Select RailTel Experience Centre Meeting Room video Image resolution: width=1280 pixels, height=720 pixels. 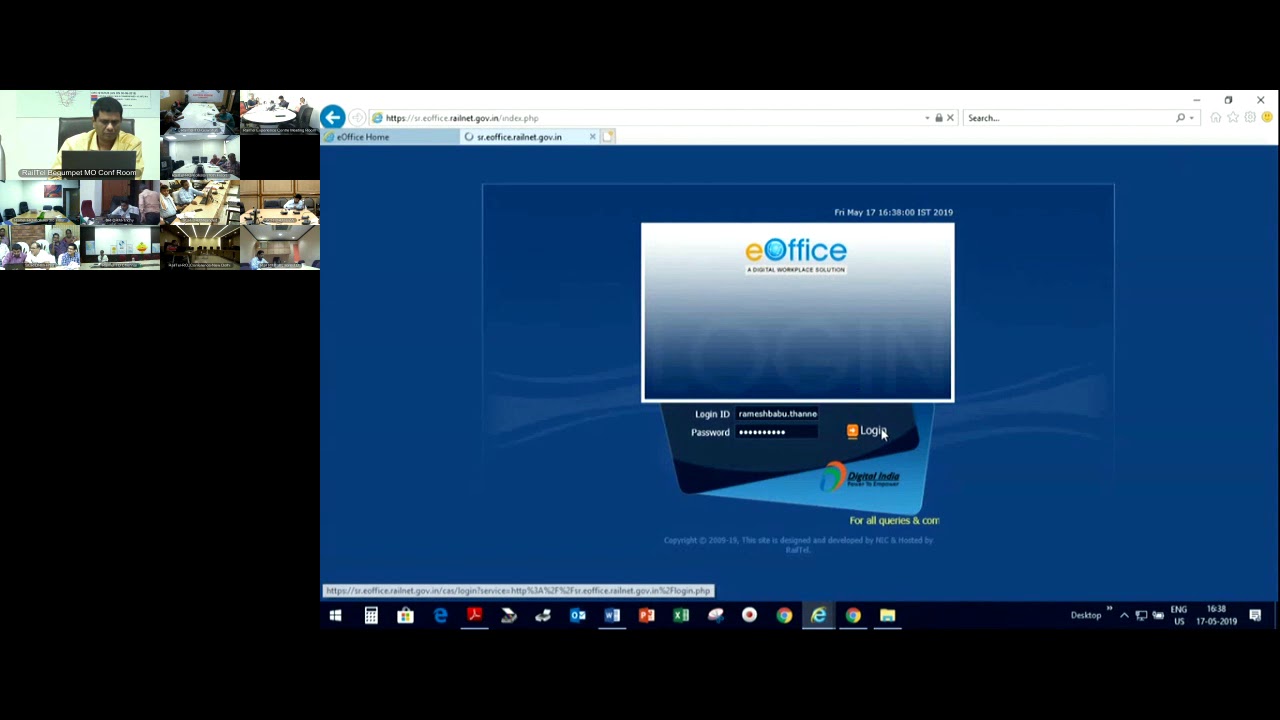[x=280, y=113]
